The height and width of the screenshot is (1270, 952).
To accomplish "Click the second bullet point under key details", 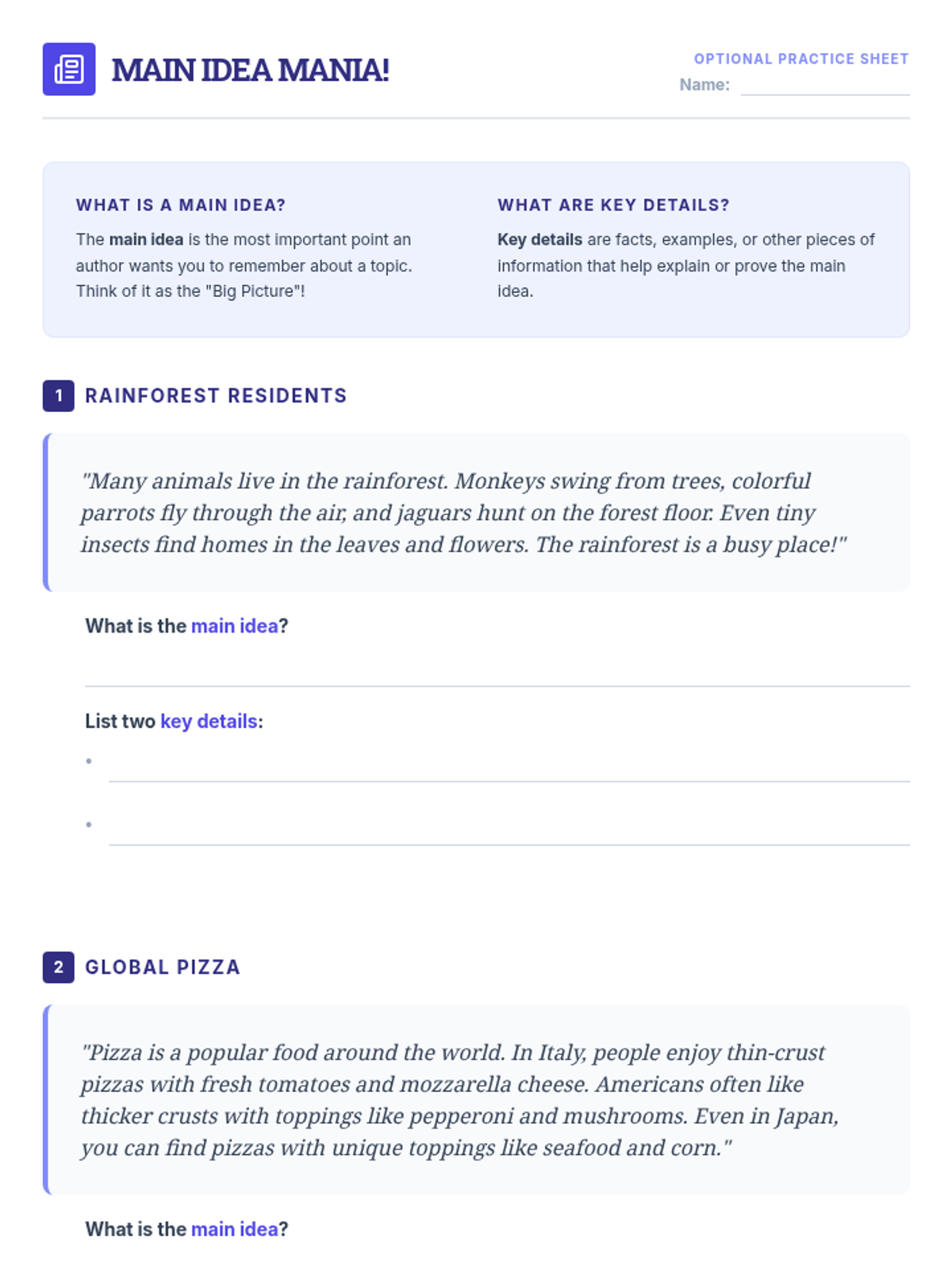I will click(x=89, y=825).
